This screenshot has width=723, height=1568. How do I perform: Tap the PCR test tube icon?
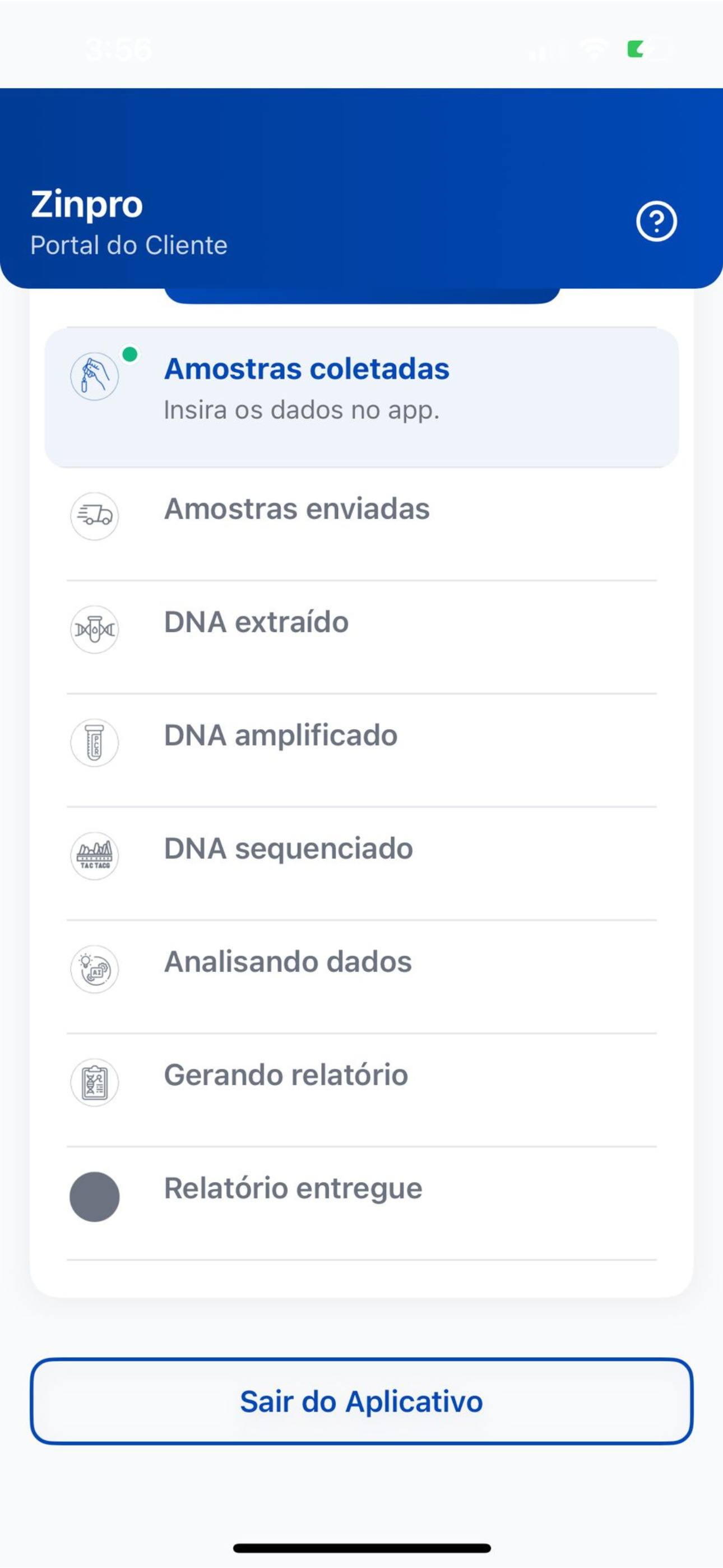coord(94,743)
